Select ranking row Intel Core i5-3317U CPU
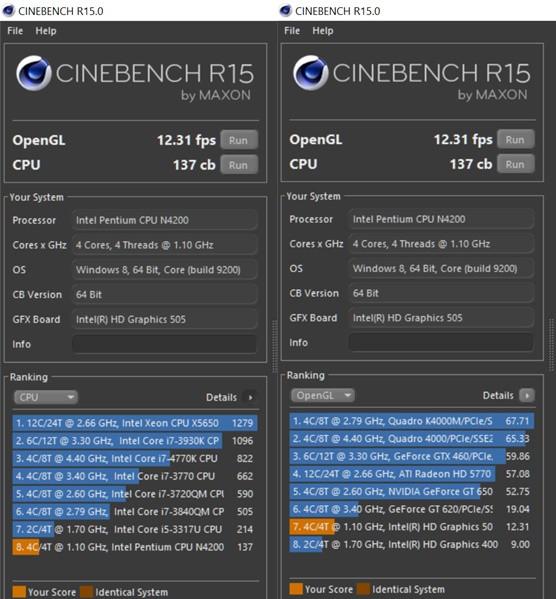The height and width of the screenshot is (599, 556). click(x=135, y=529)
